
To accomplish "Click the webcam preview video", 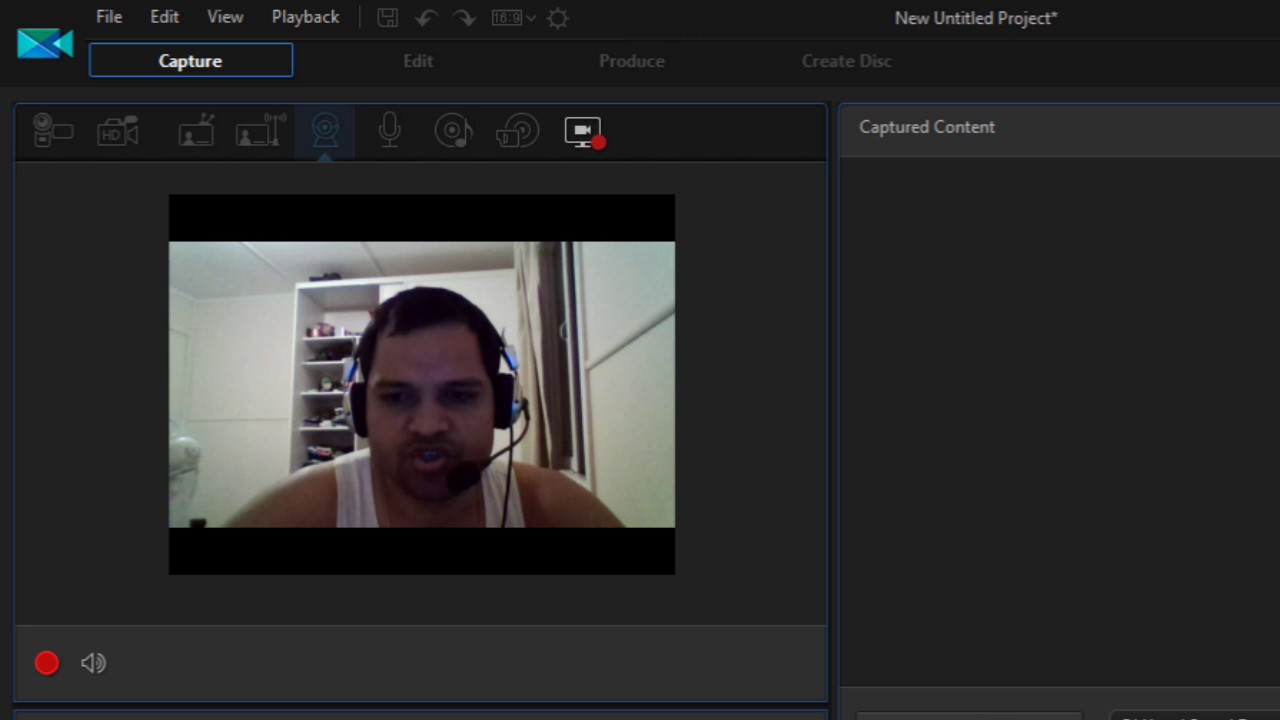I will tap(422, 384).
